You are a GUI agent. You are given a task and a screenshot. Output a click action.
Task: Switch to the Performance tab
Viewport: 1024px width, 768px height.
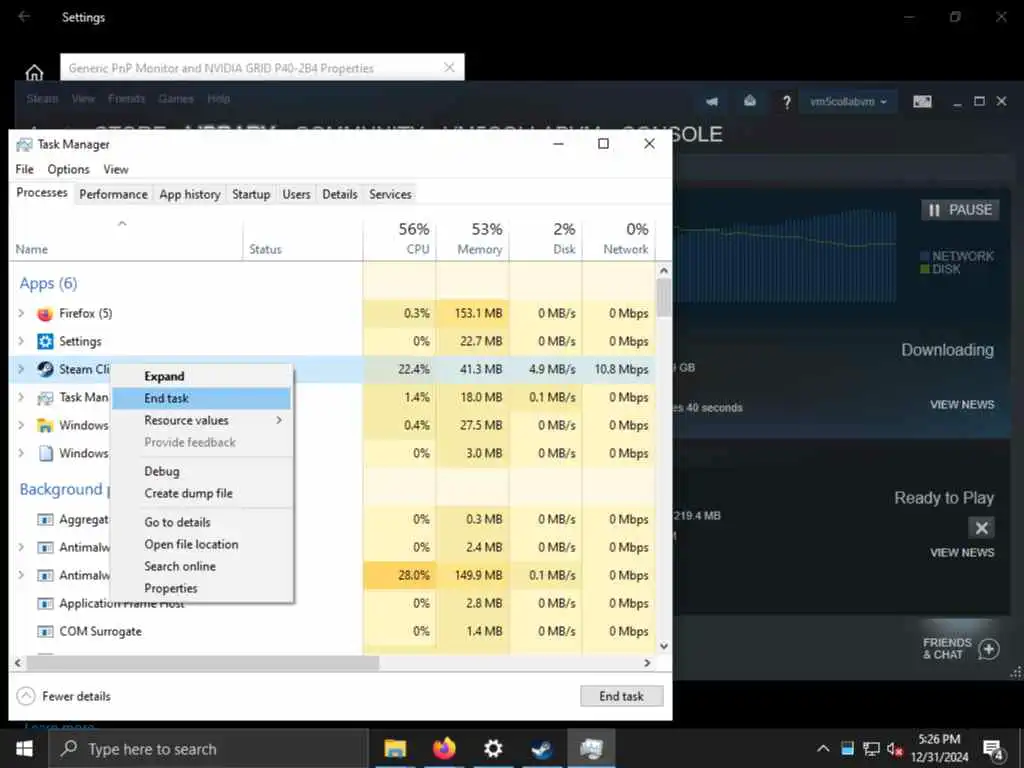click(113, 194)
